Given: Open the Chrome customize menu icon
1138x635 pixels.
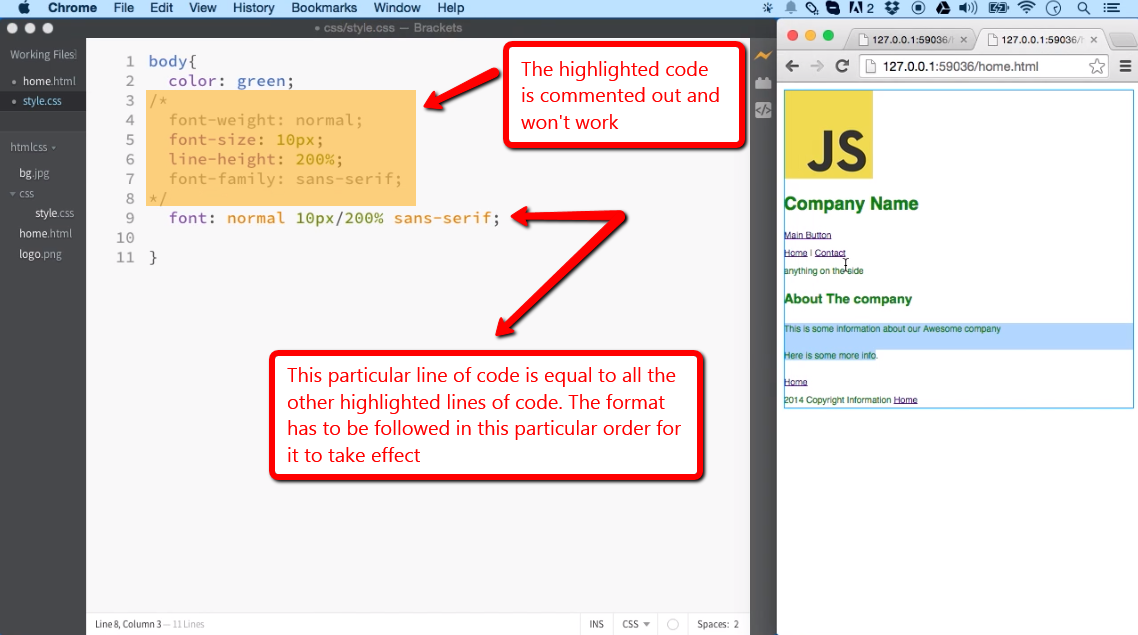Looking at the screenshot, I should [x=1125, y=66].
